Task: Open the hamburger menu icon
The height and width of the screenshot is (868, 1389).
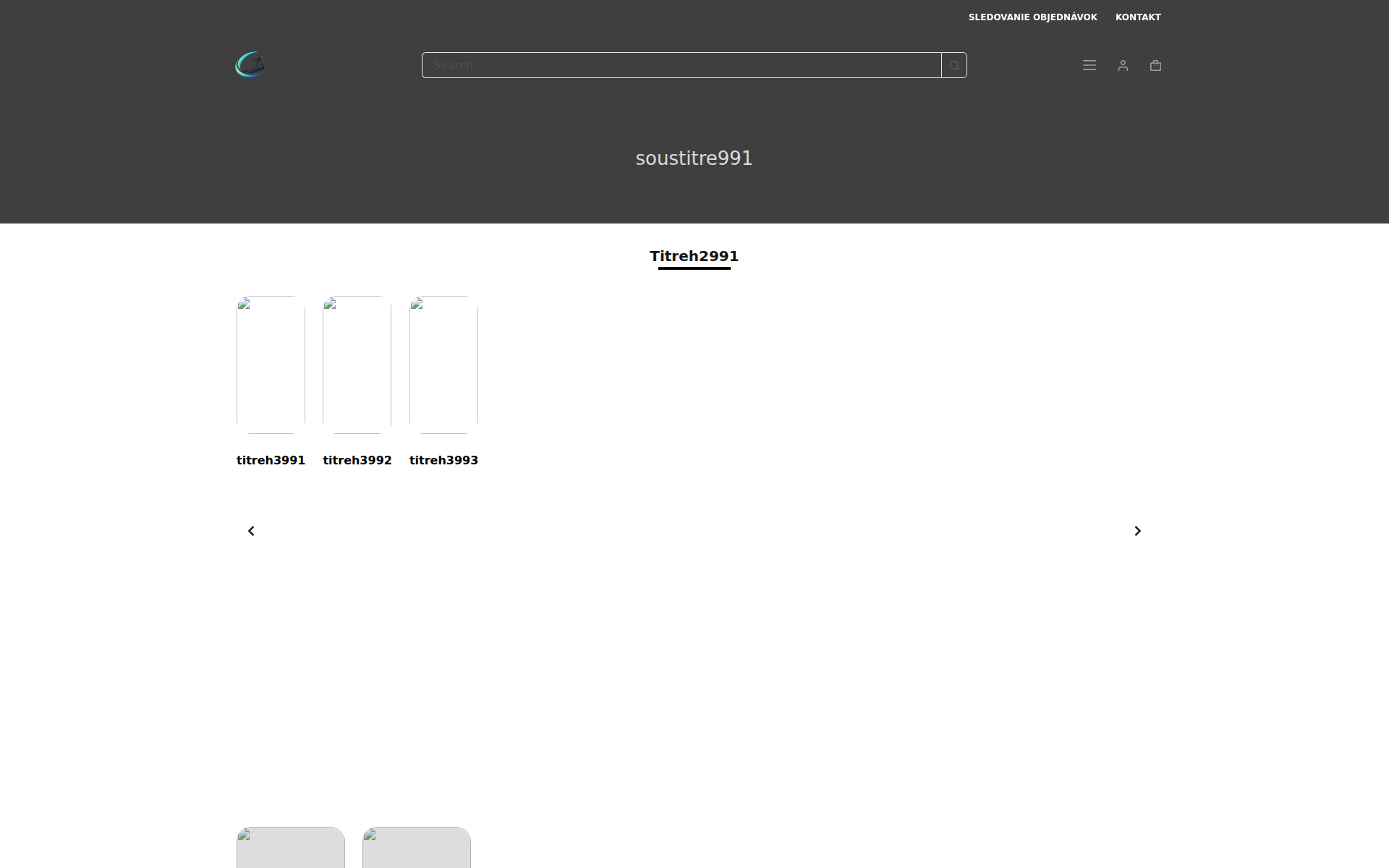Action: click(1089, 65)
